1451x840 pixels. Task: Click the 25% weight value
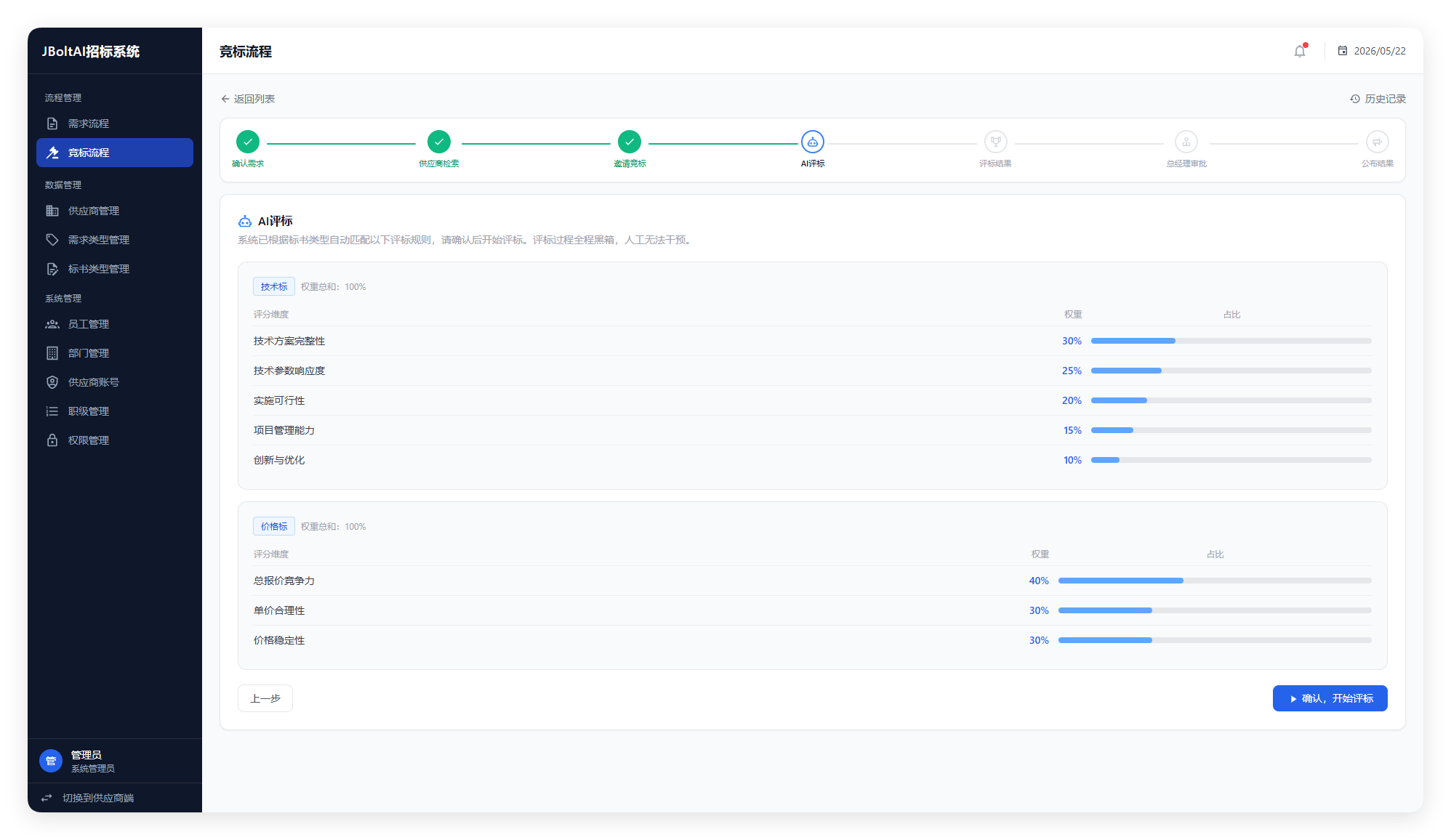1072,371
